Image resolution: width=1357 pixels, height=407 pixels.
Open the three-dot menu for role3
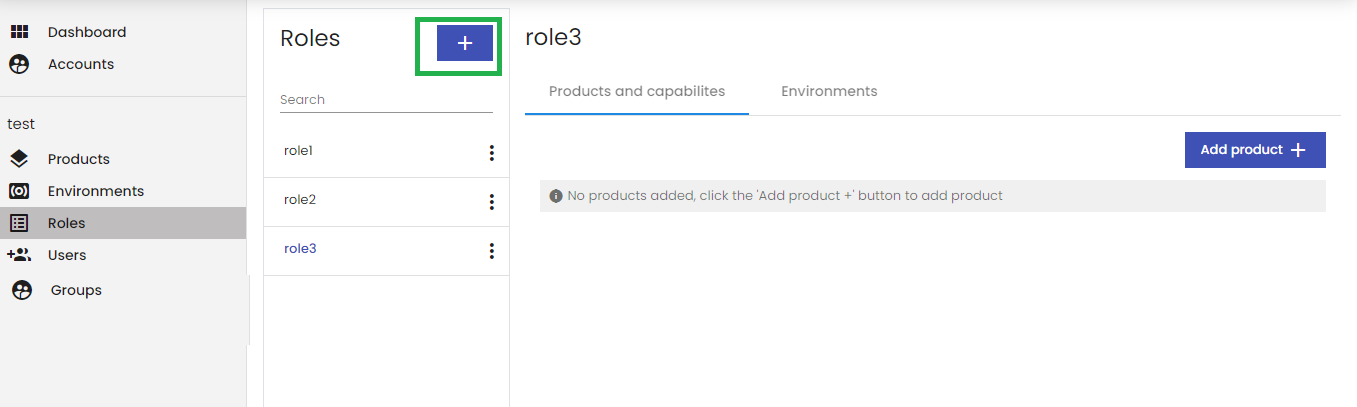(x=491, y=251)
